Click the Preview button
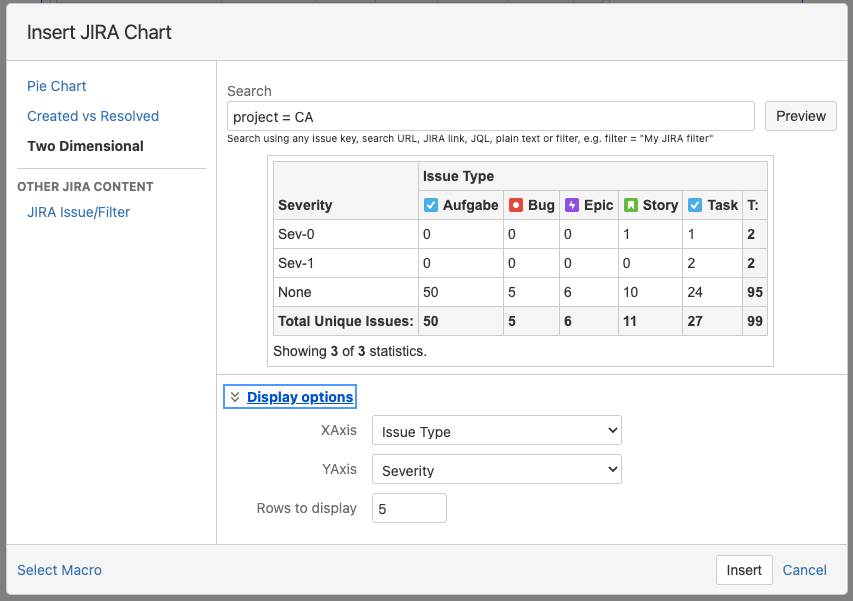This screenshot has width=853, height=601. (800, 116)
